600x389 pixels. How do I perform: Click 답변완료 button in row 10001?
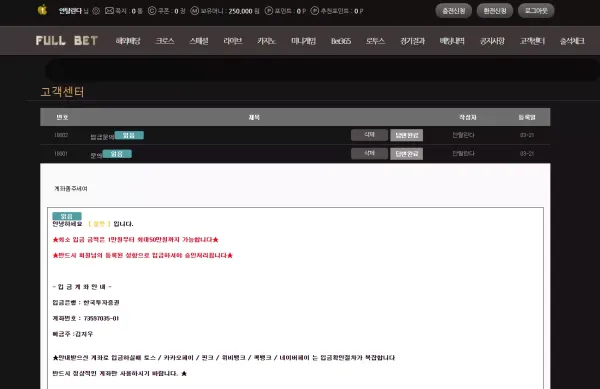click(406, 154)
